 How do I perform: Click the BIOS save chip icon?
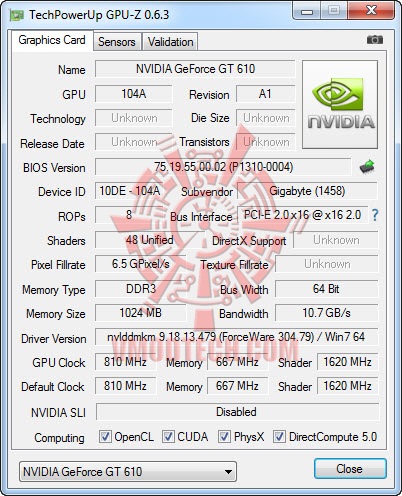367,166
